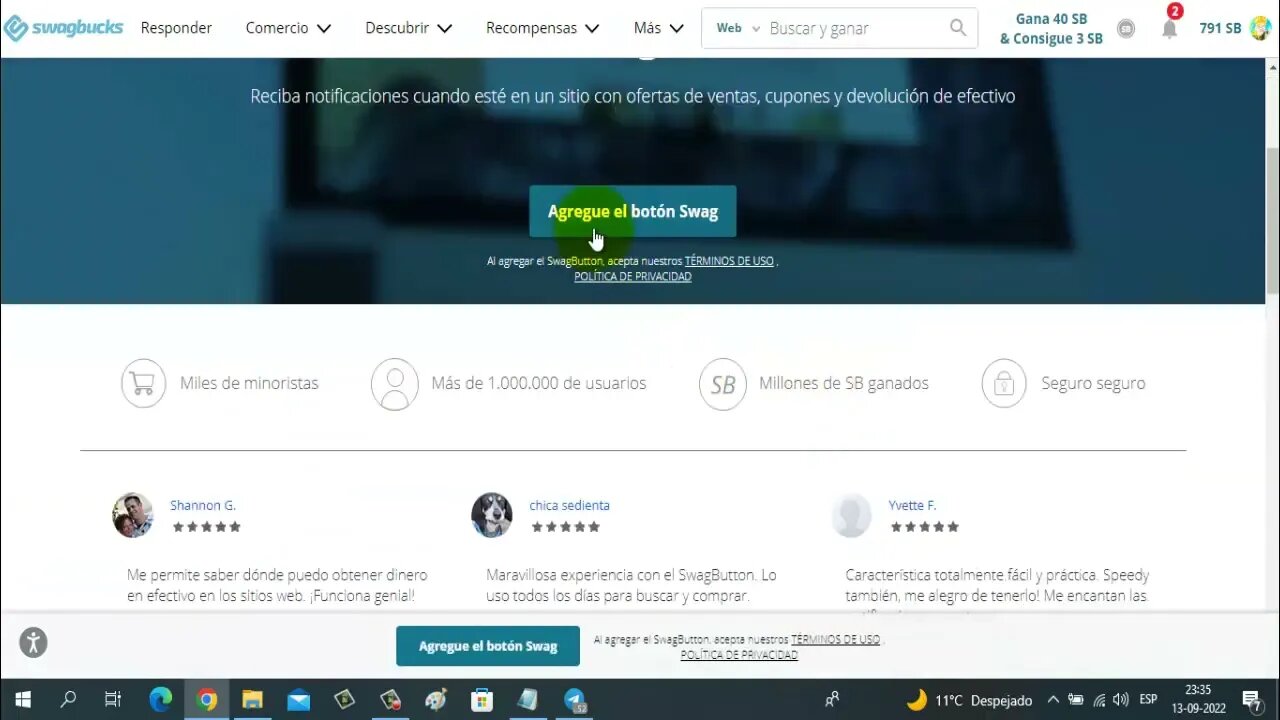Open Microsoft Store from taskbar

(482, 700)
